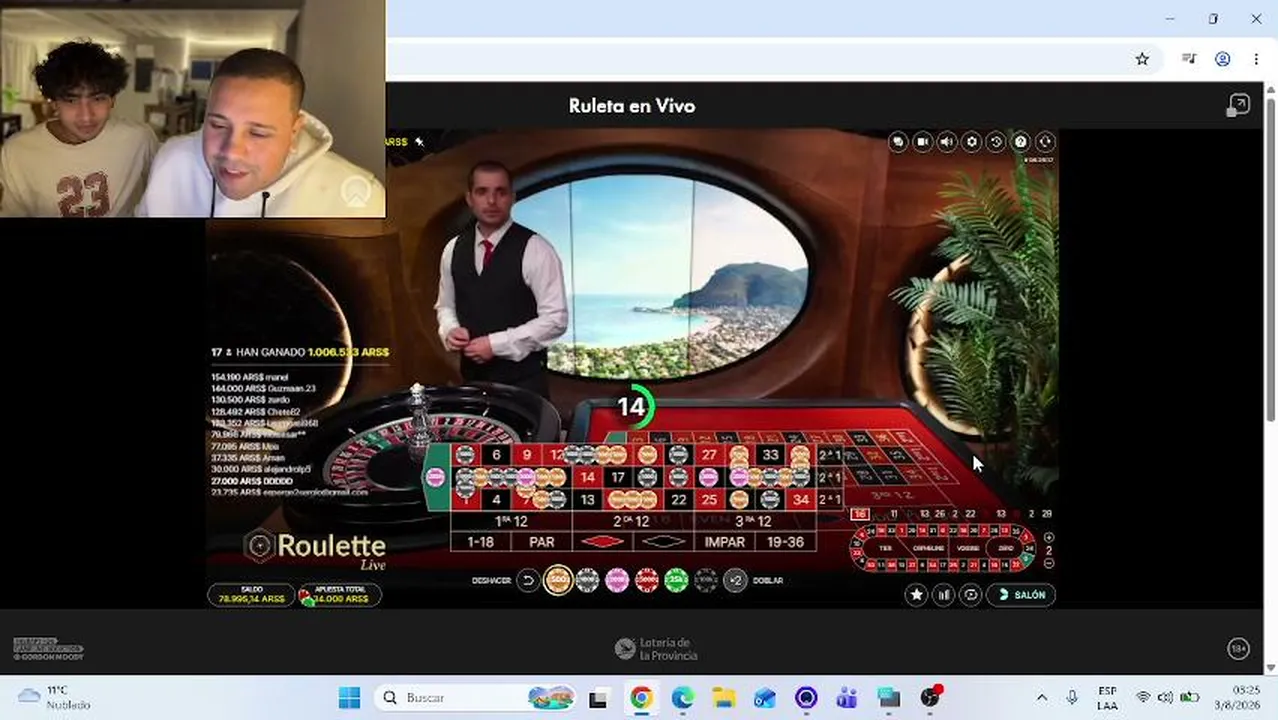Screen dimensions: 1278x720
Task: Bookmark this page with star icon
Action: pyautogui.click(x=1142, y=59)
